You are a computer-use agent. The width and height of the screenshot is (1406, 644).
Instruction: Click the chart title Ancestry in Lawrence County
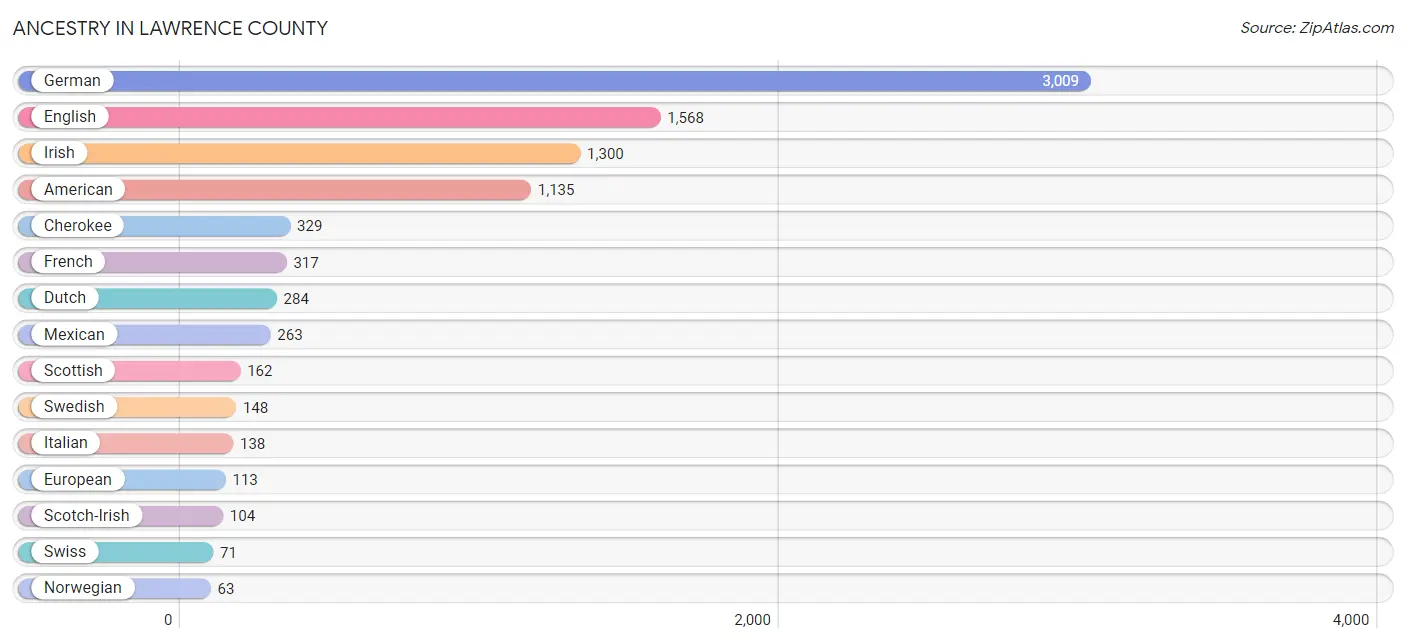170,28
